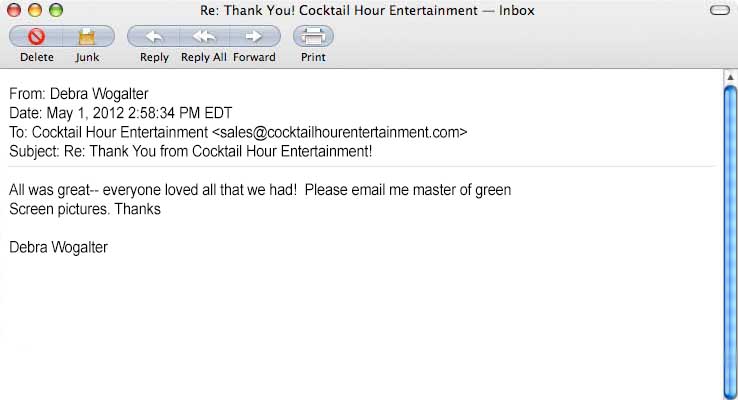Print the email using the printer icon

coord(313,36)
